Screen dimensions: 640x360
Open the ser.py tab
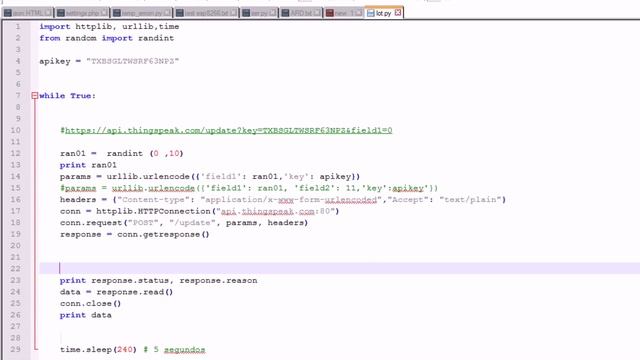click(x=259, y=13)
